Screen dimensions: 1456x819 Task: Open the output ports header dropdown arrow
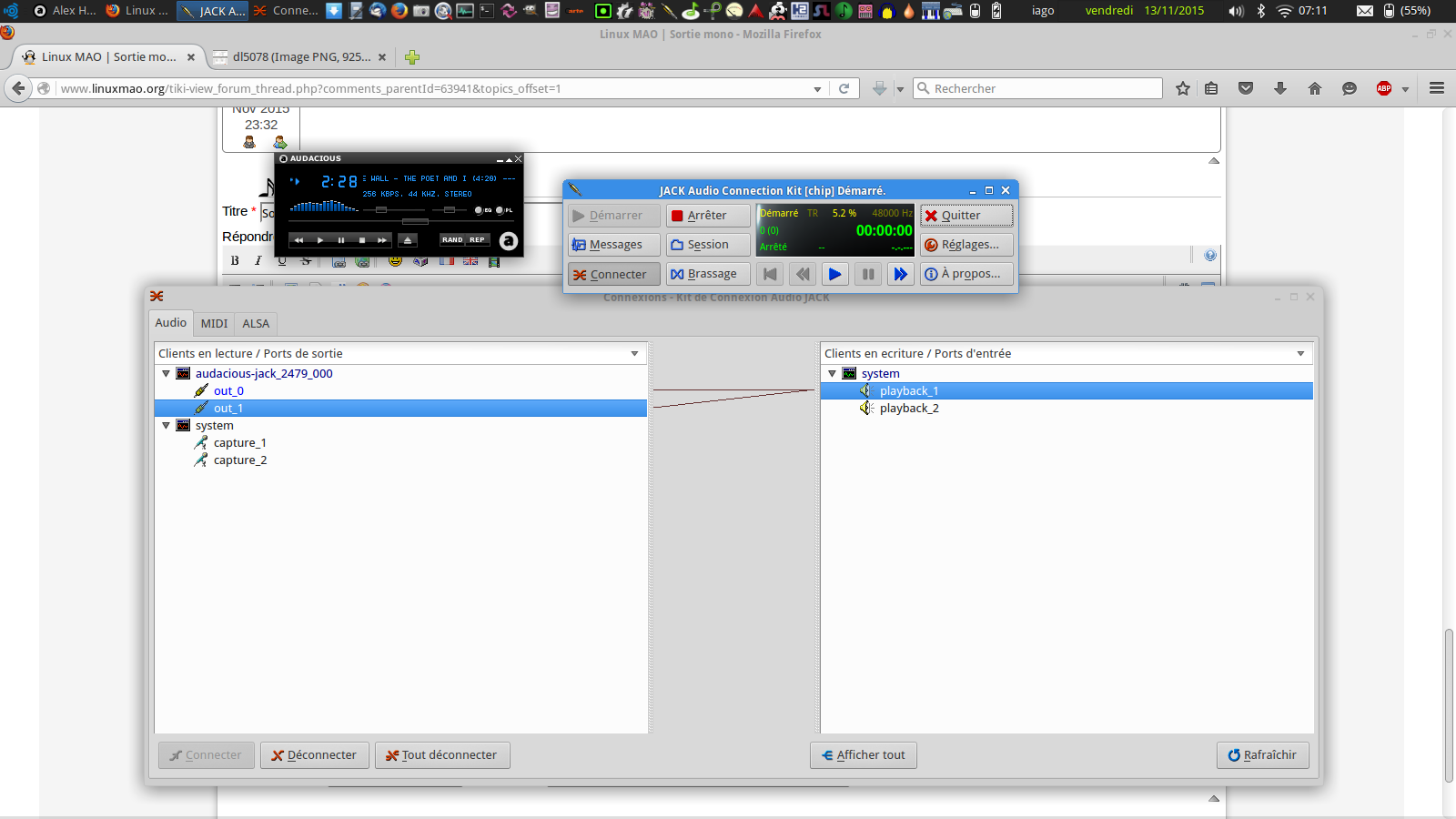(634, 354)
